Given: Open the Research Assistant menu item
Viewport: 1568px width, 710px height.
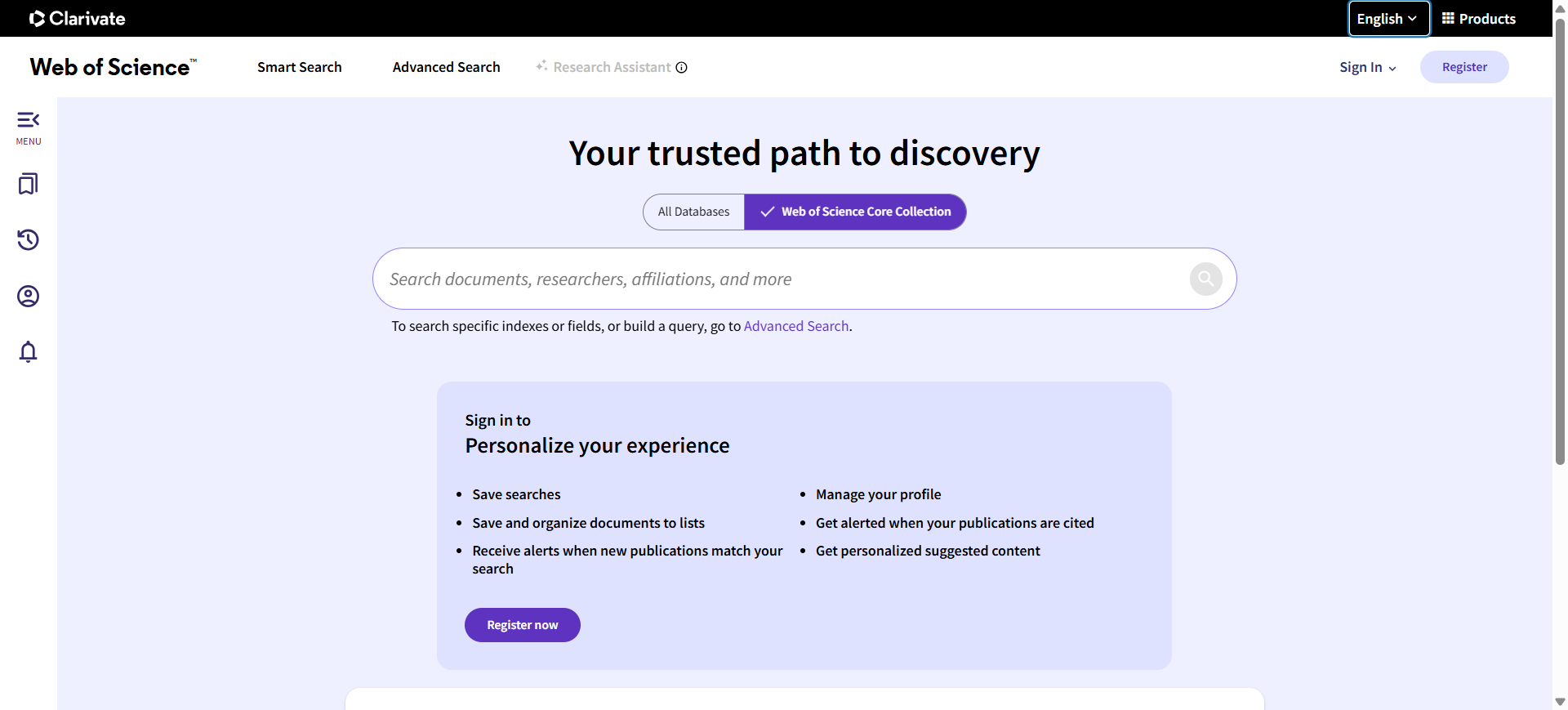Looking at the screenshot, I should point(604,67).
